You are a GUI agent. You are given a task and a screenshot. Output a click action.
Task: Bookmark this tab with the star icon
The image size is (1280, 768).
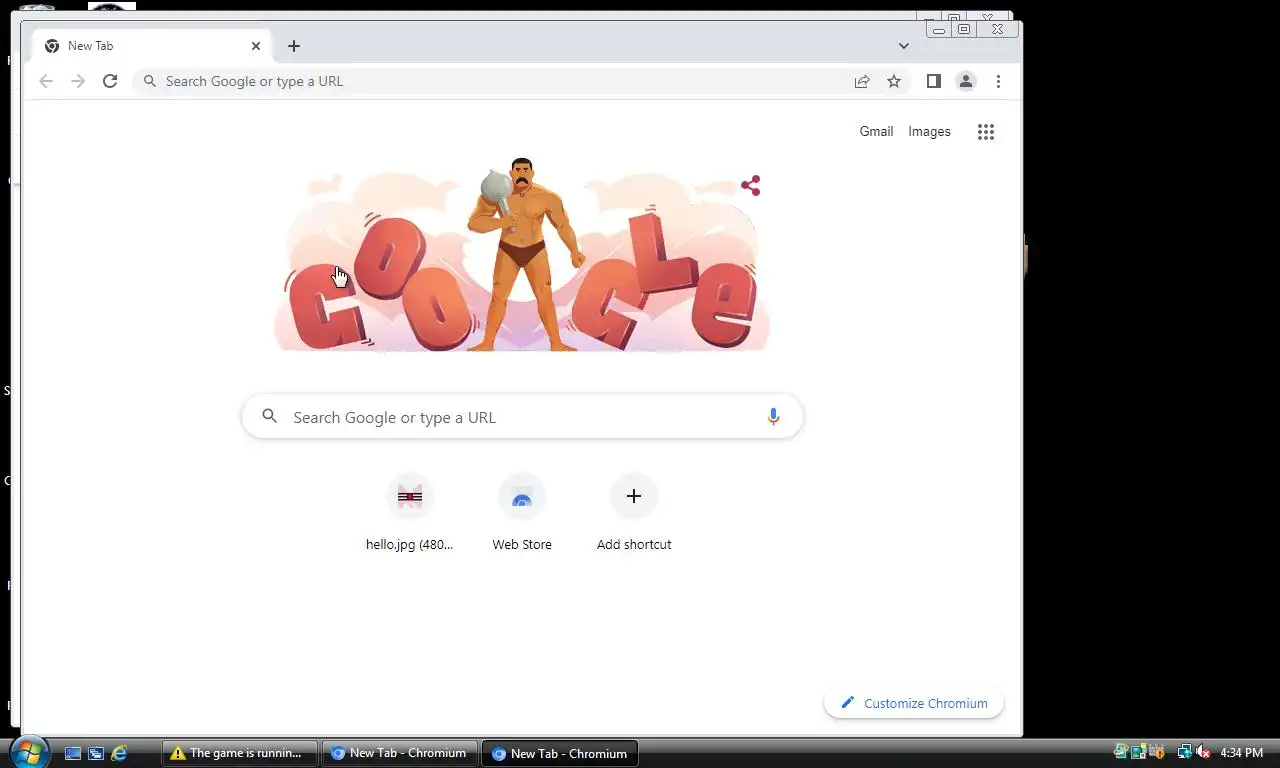(894, 81)
